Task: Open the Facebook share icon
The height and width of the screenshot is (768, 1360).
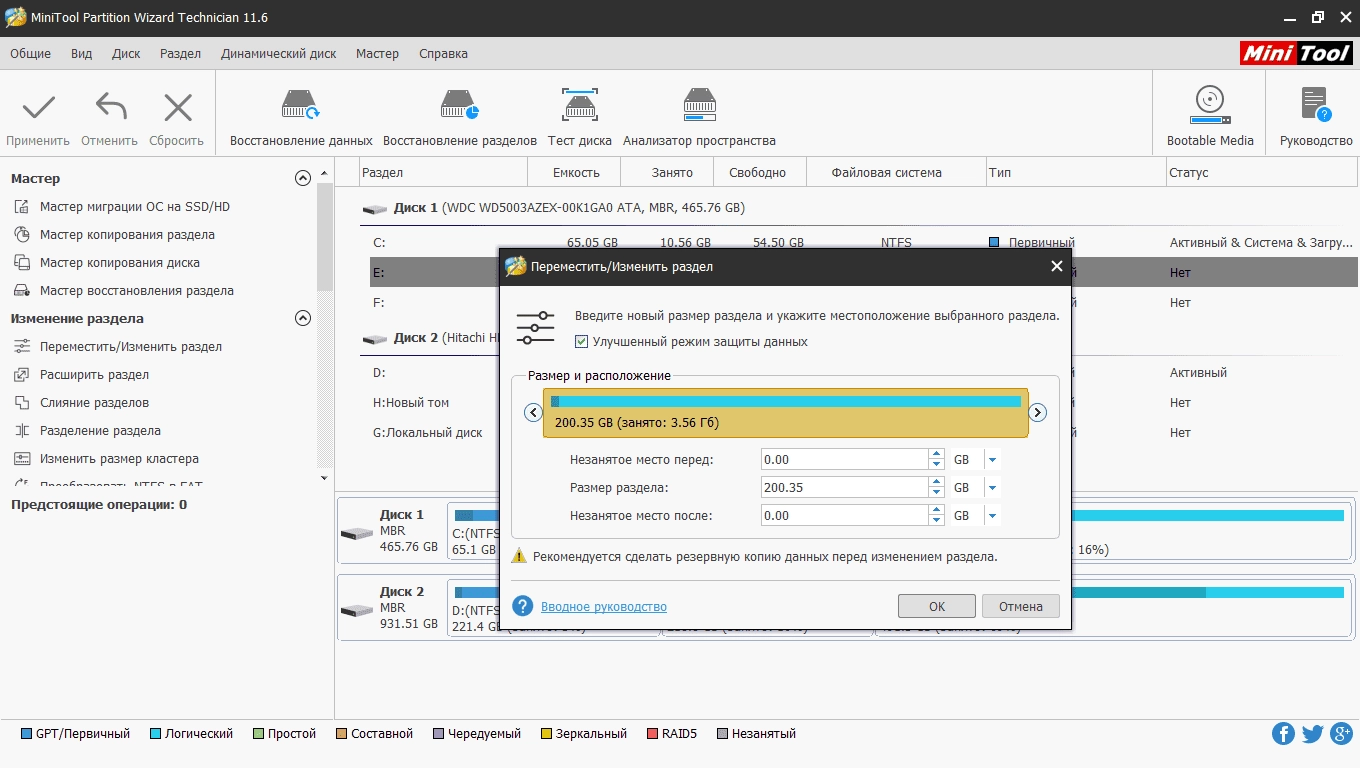Action: pyautogui.click(x=1283, y=734)
